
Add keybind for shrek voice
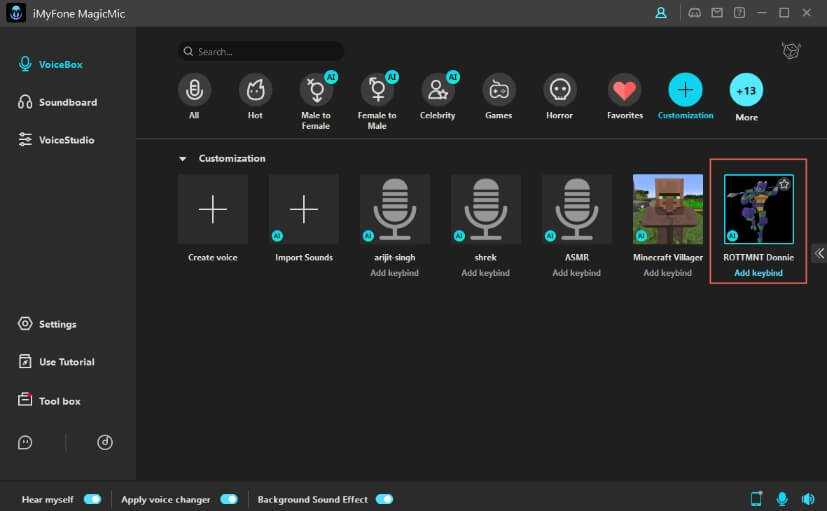coord(486,273)
